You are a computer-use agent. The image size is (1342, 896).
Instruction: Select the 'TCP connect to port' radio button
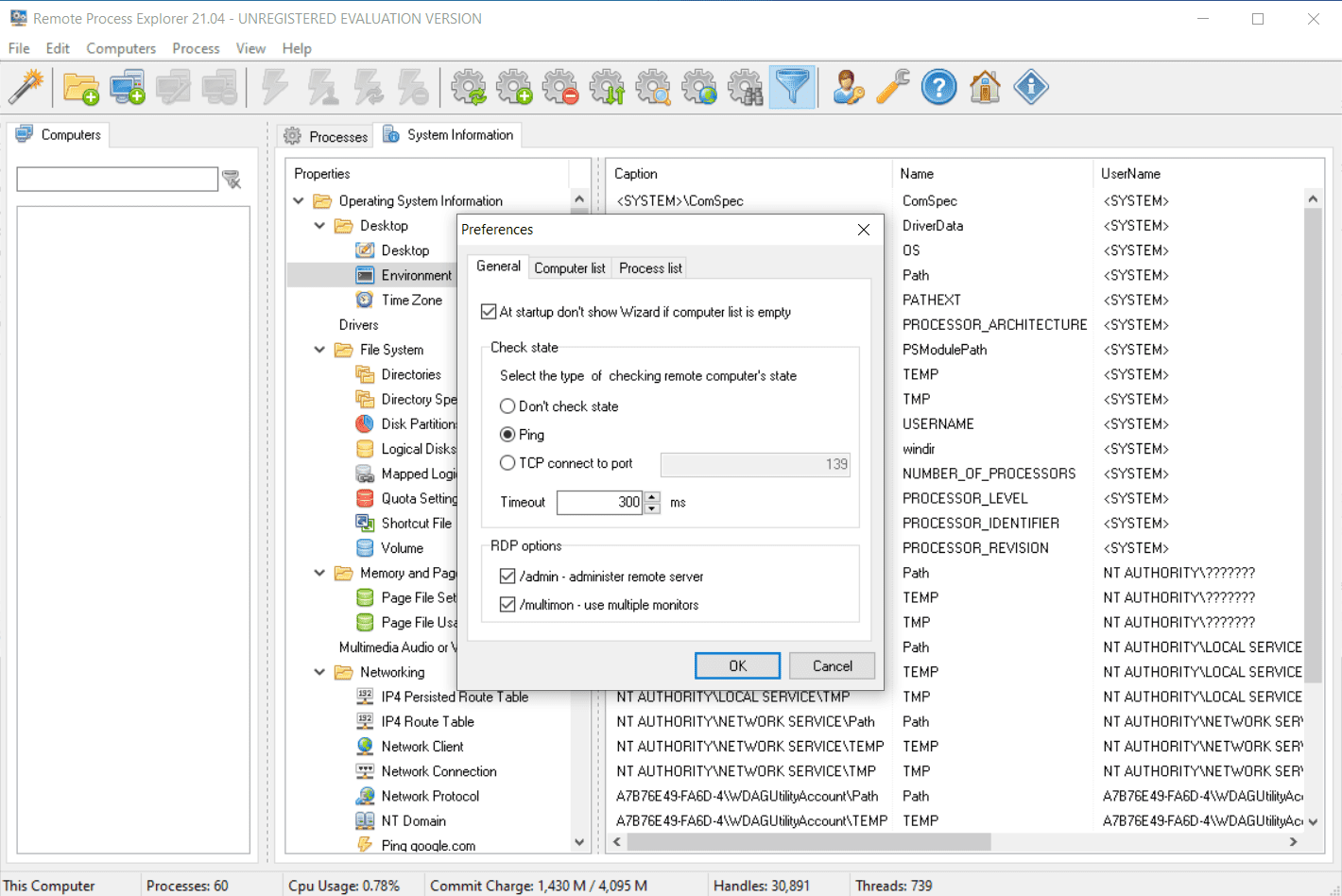click(508, 463)
